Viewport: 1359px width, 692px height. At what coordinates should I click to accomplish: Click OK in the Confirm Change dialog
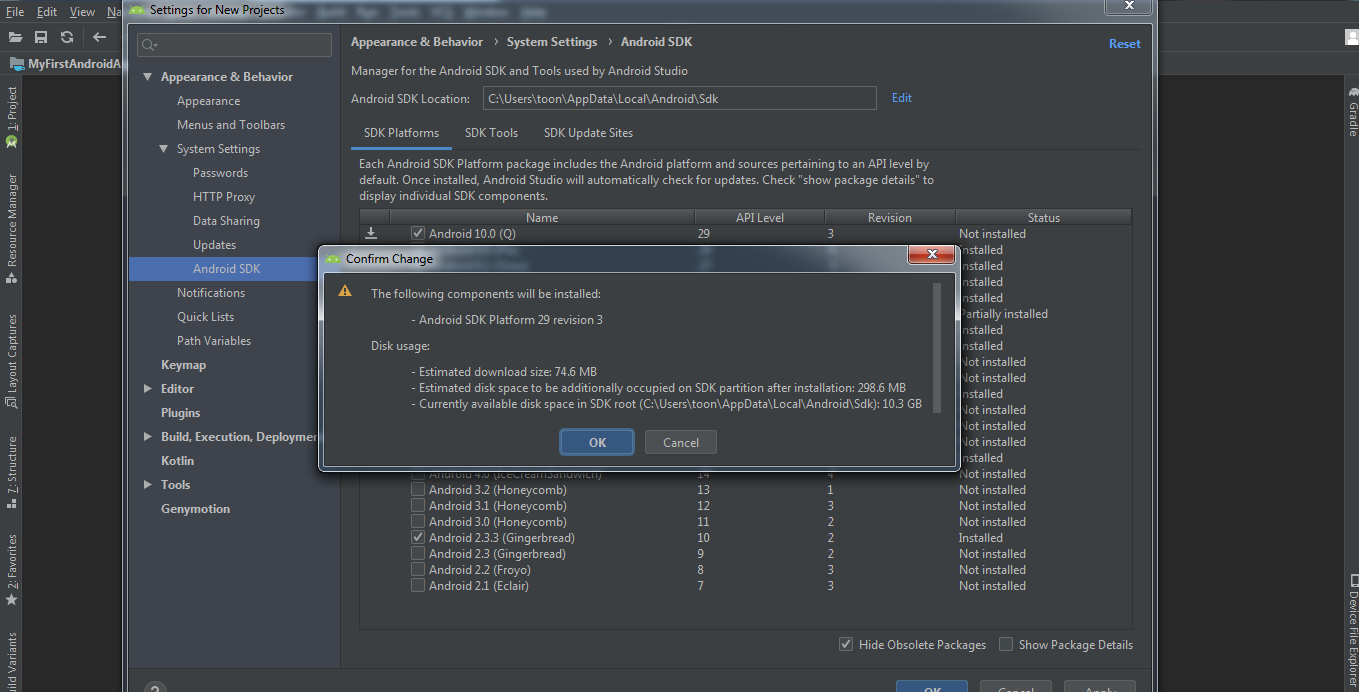596,442
